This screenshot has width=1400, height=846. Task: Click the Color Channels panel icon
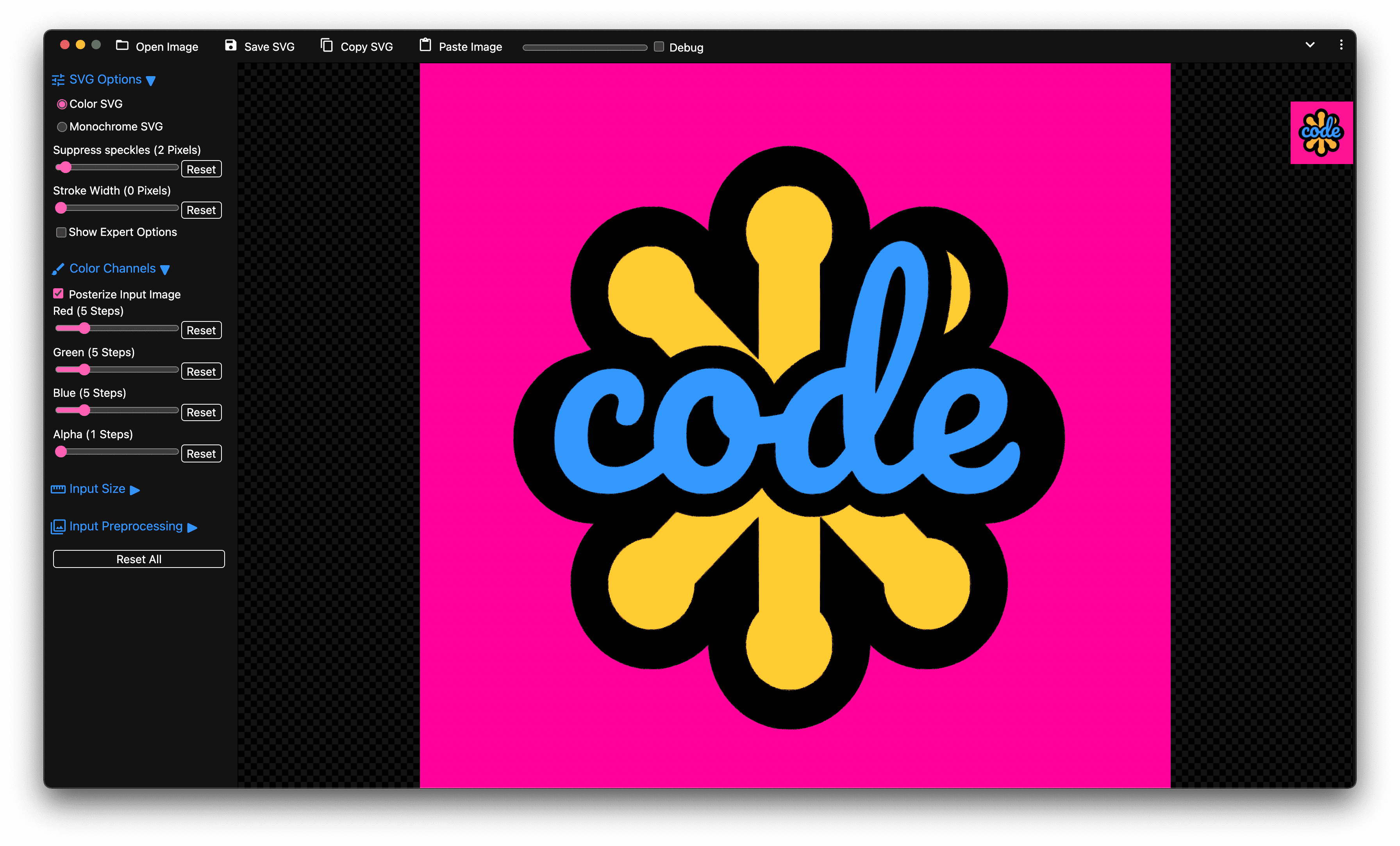click(x=57, y=268)
